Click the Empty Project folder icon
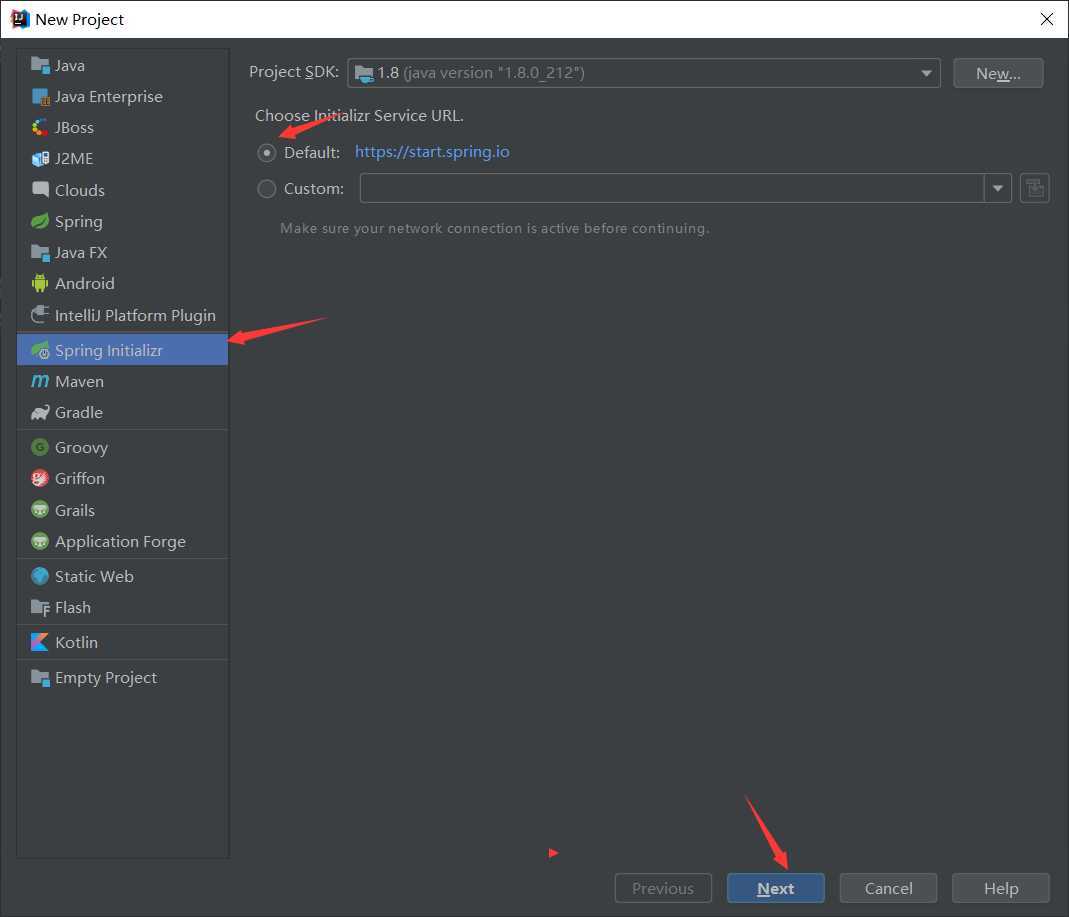Viewport: 1069px width, 917px height. (40, 678)
